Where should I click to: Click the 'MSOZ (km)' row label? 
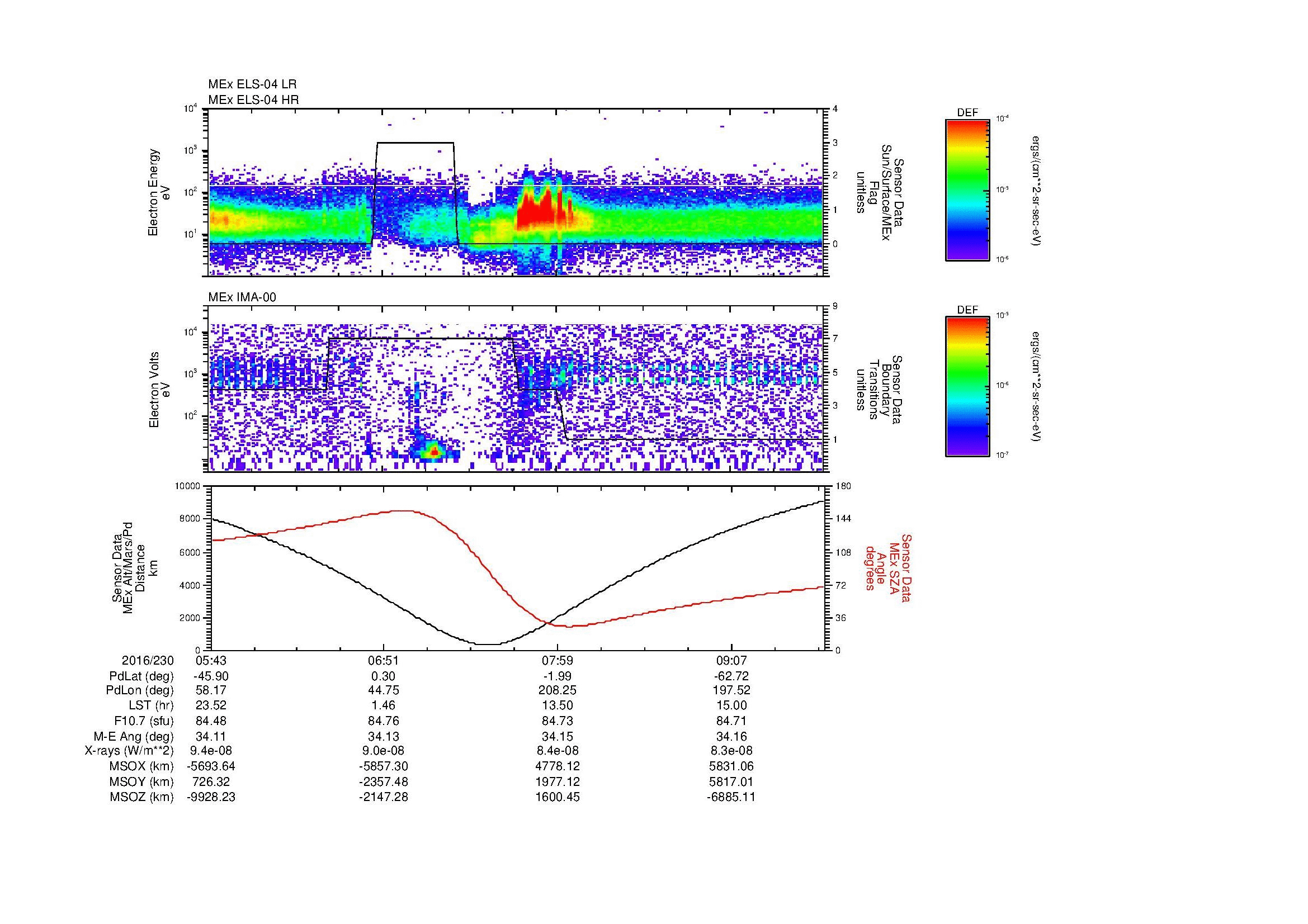point(142,797)
